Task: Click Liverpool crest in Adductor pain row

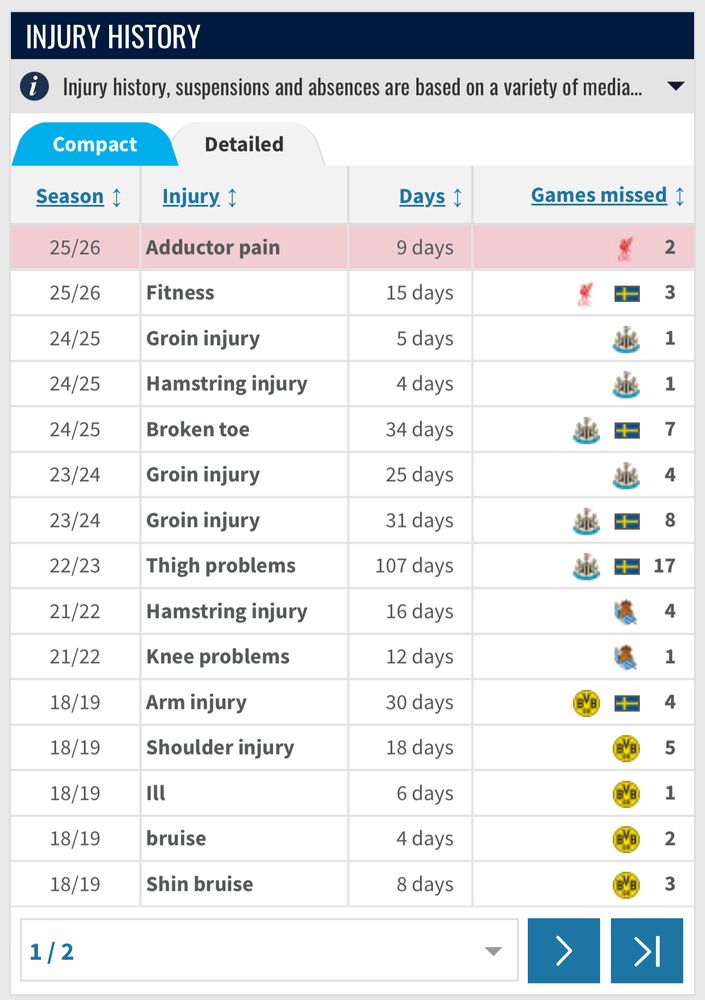Action: pos(626,248)
